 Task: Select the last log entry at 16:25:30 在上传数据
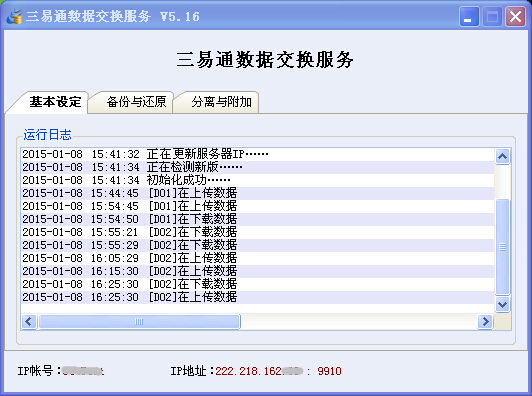click(x=258, y=297)
